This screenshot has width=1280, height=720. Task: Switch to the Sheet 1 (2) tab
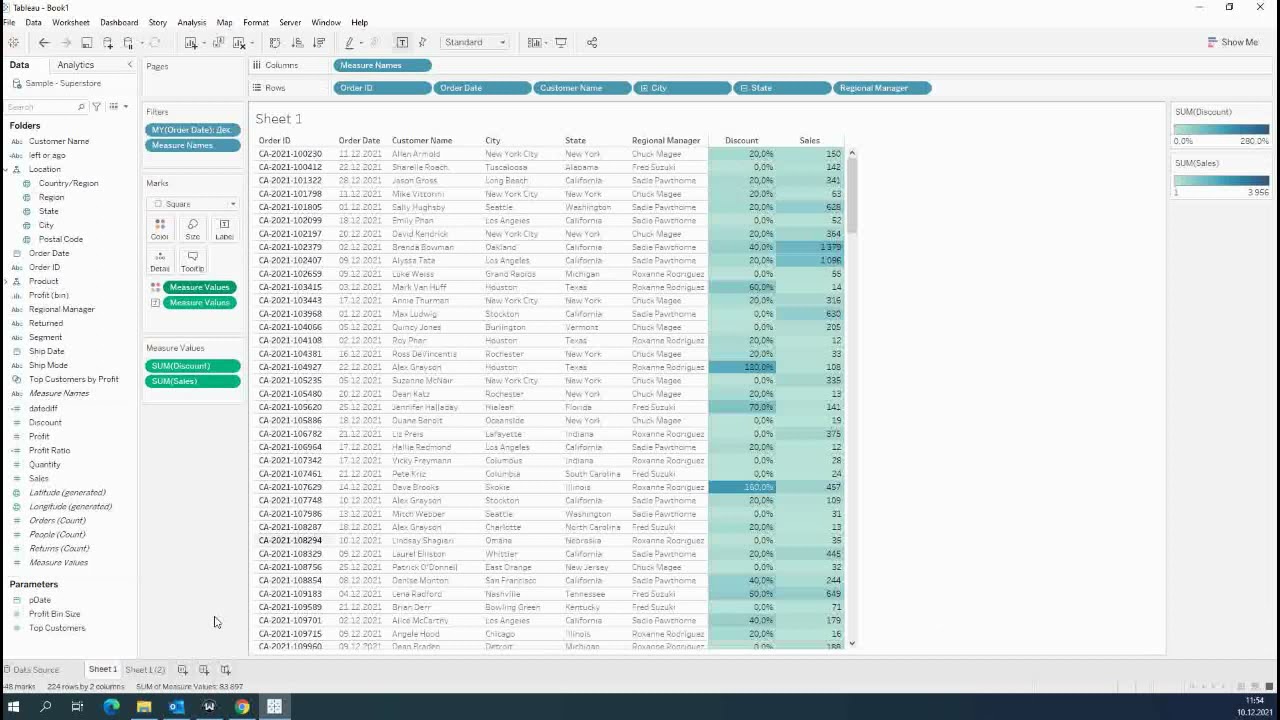tap(145, 670)
